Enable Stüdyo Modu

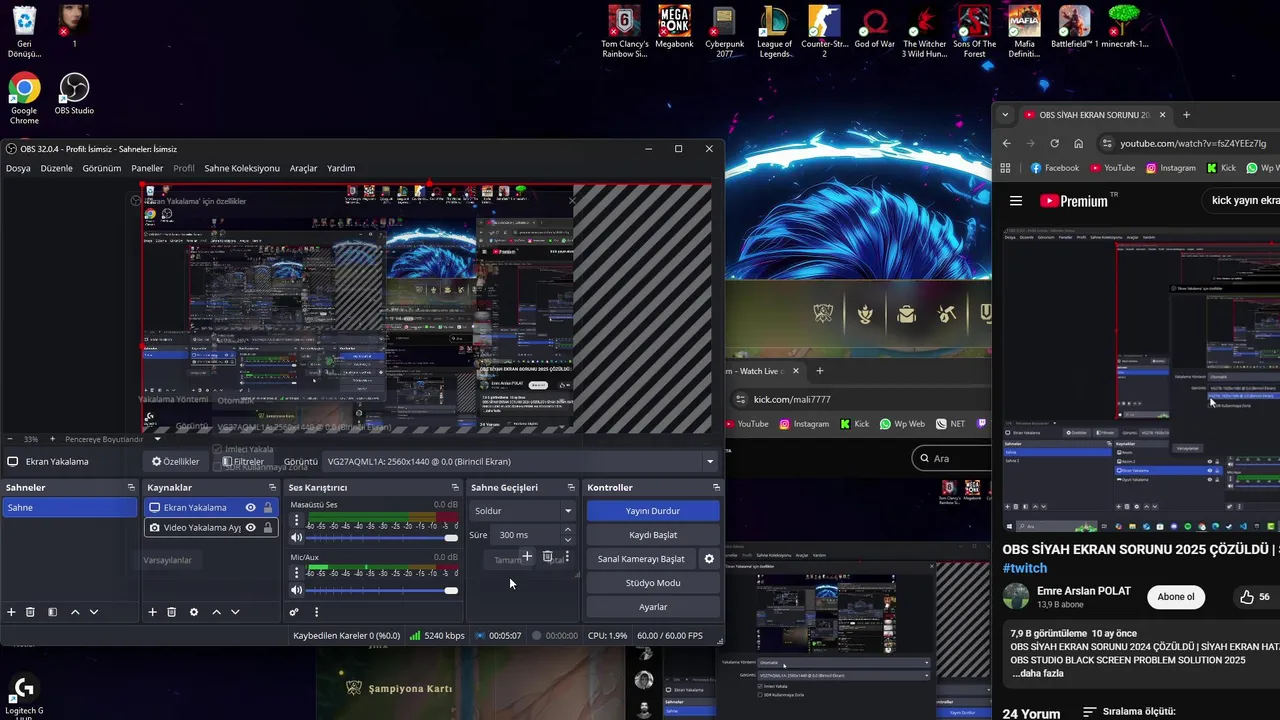(x=653, y=583)
